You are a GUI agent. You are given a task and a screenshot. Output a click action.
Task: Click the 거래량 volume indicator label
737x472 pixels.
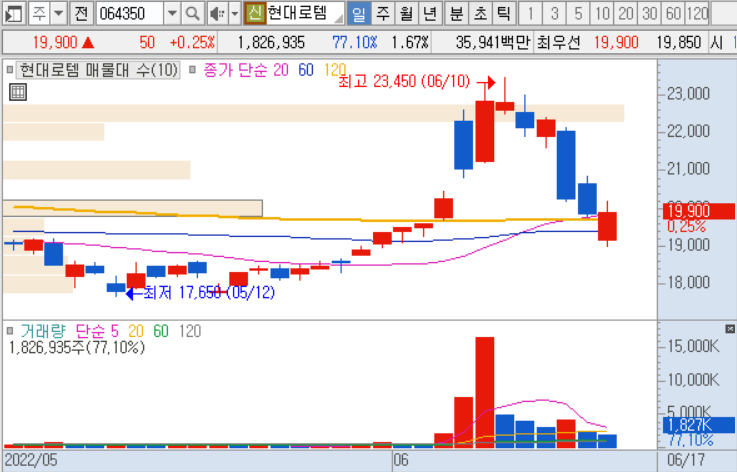43,331
